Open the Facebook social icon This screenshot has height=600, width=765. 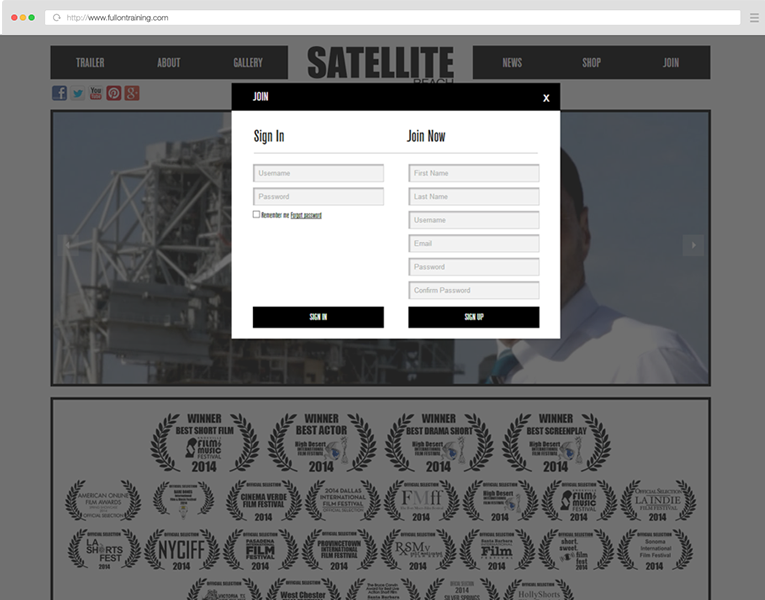pyautogui.click(x=59, y=93)
